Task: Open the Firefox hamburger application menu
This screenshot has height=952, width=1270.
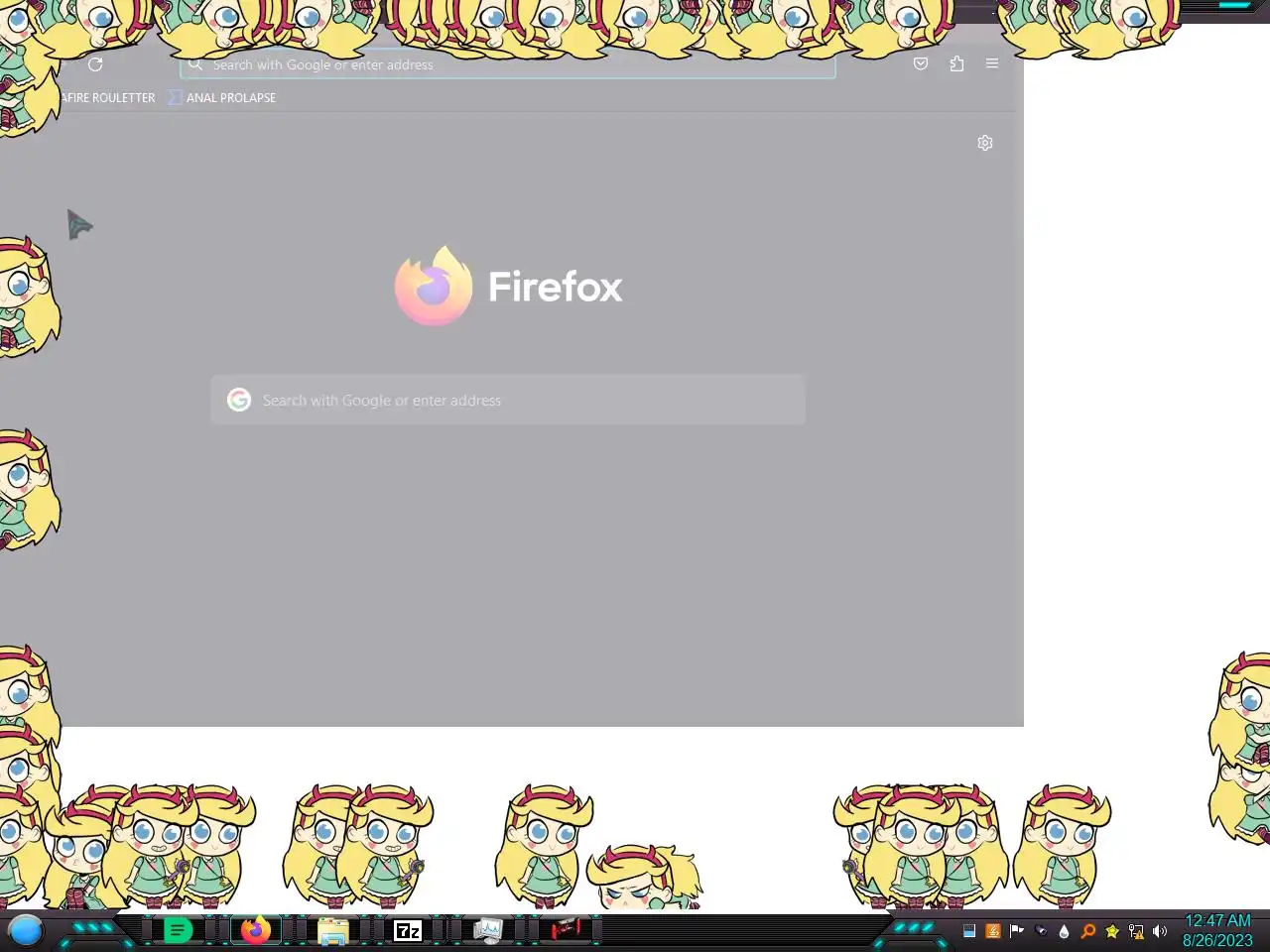Action: pos(992,63)
